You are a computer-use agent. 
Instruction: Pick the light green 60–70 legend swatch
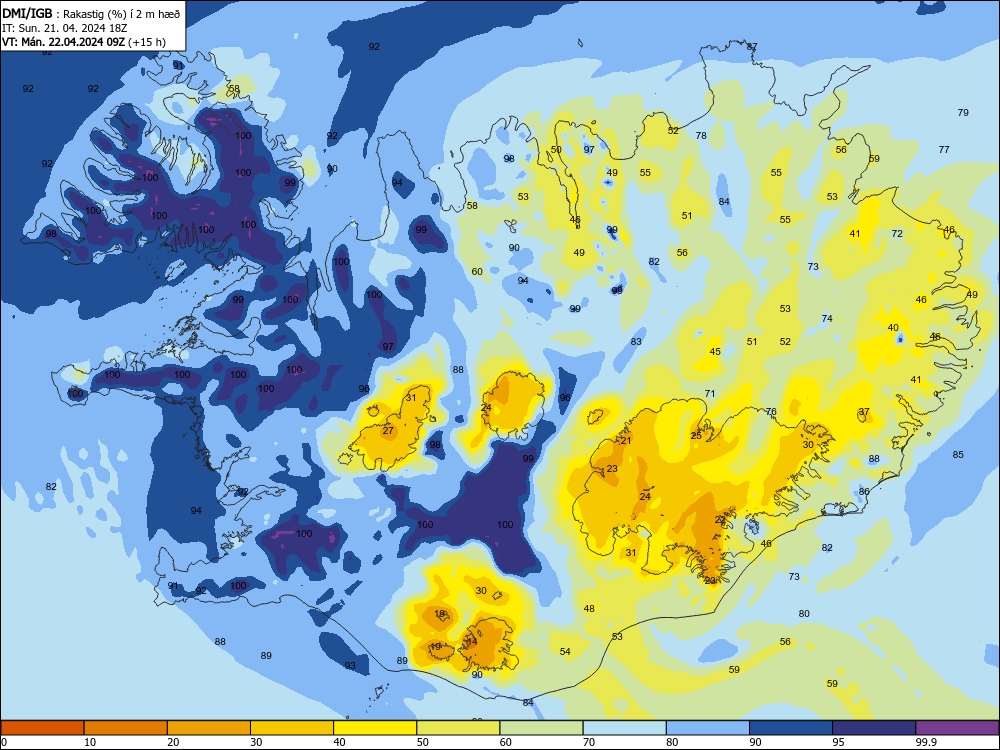click(541, 728)
